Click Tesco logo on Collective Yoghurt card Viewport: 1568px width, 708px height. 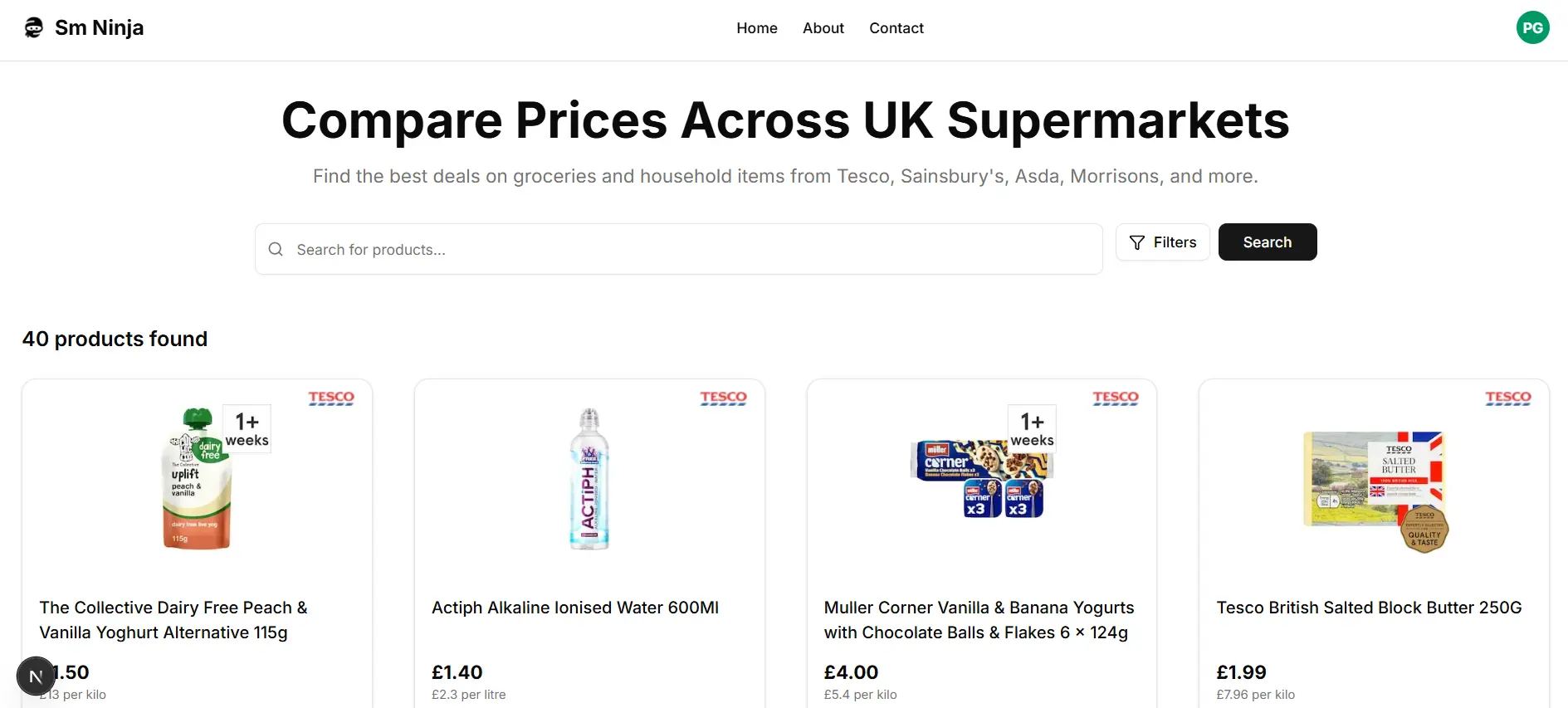(331, 398)
